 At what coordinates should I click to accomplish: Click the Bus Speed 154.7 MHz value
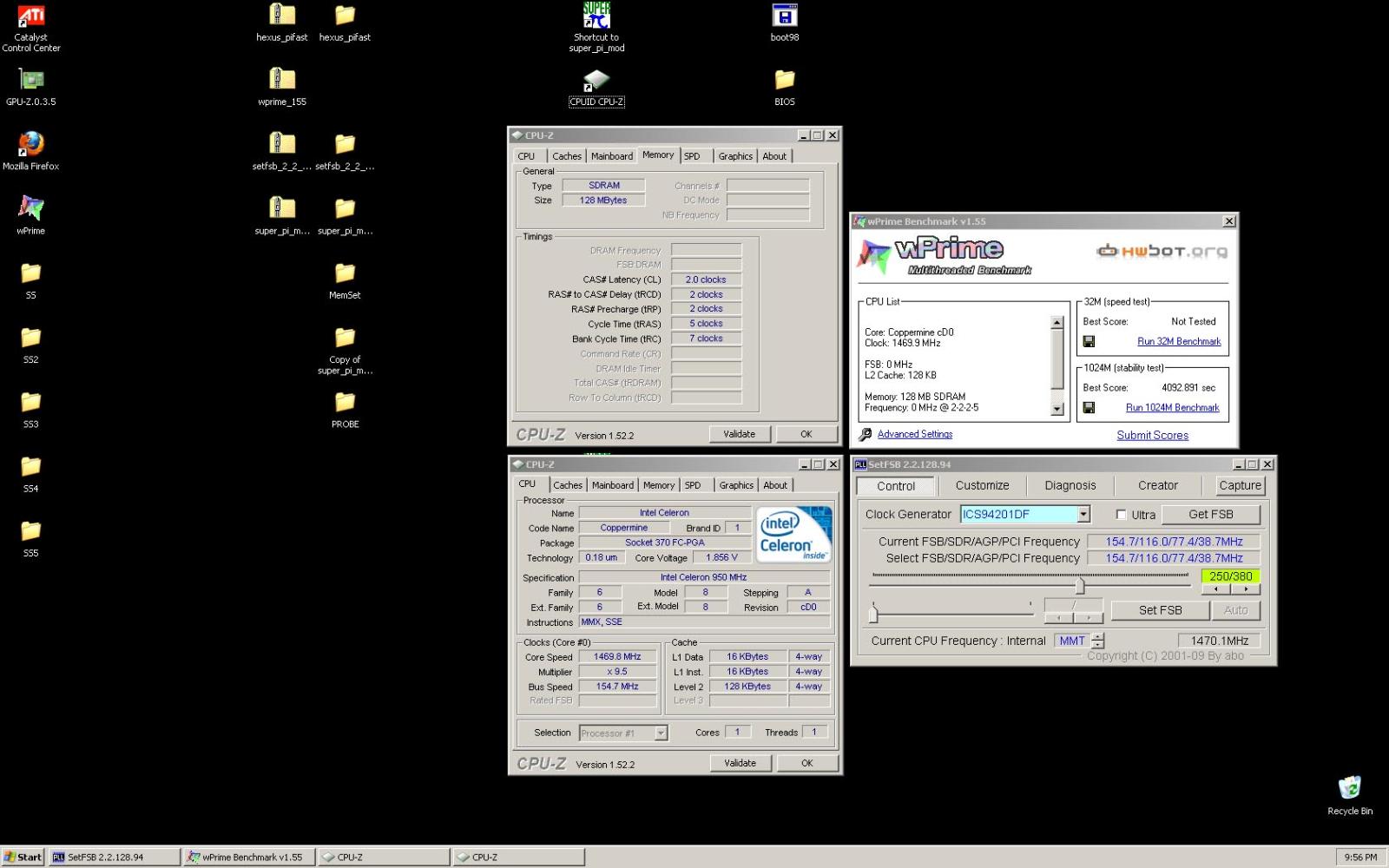point(617,687)
